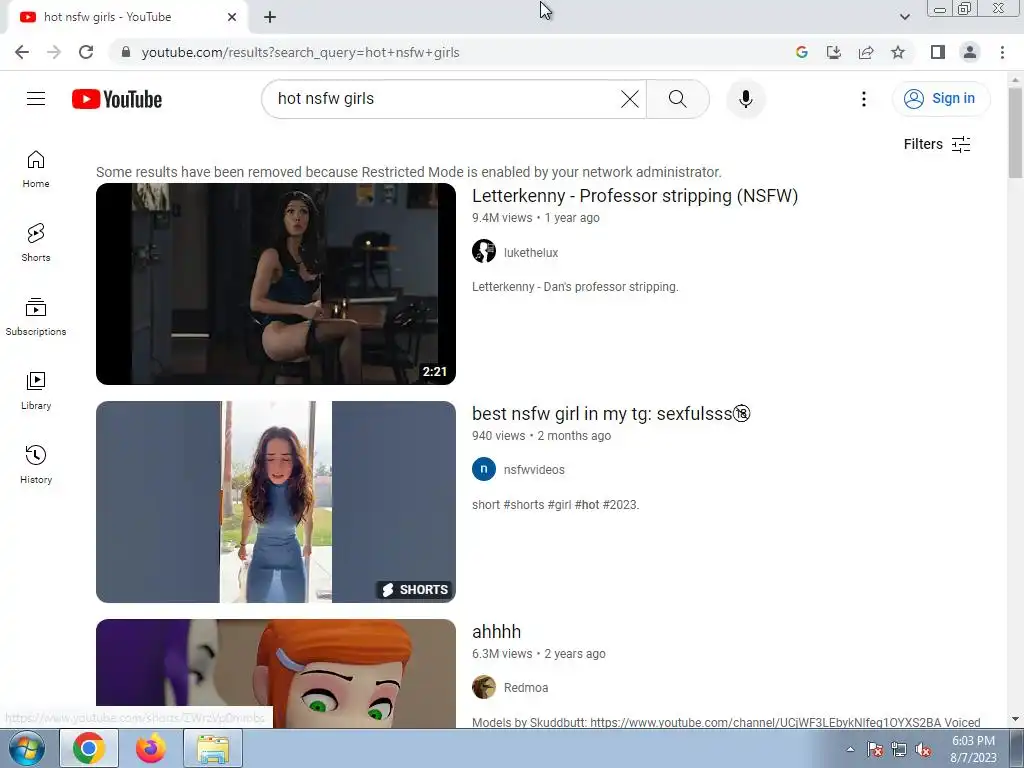The width and height of the screenshot is (1024, 768).
Task: Go to the YouTube logo home link
Action: [x=117, y=99]
